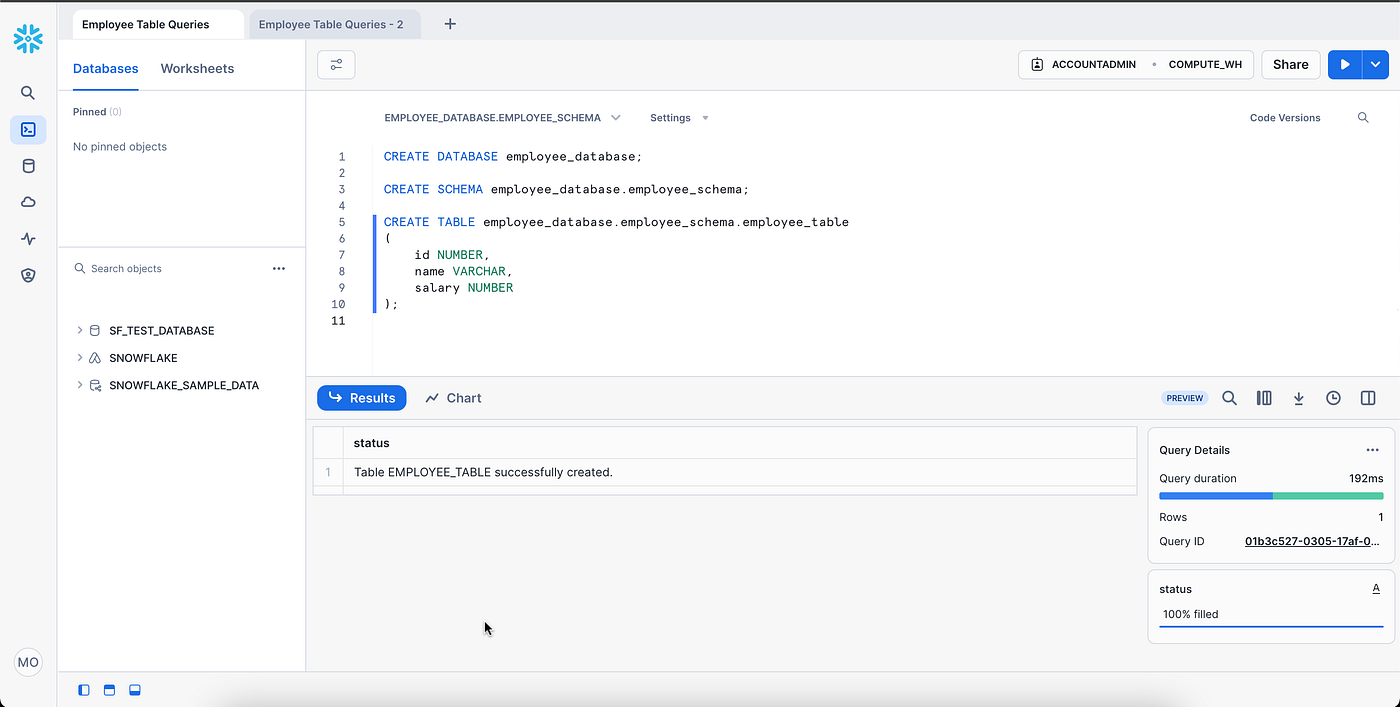This screenshot has width=1400, height=707.
Task: Expand the SNOWFLAKE tree node
Action: 80,358
